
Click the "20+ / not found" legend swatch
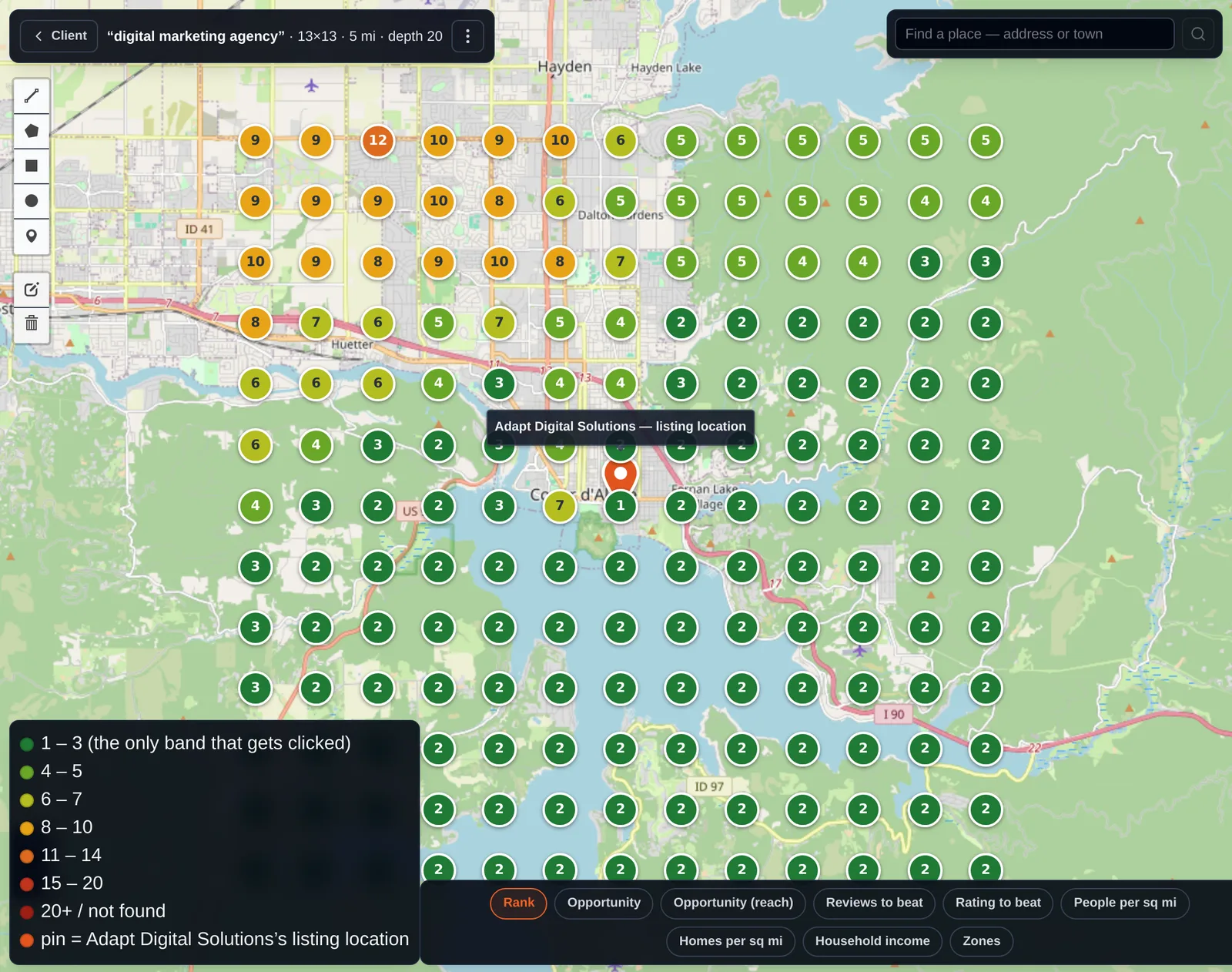(27, 912)
